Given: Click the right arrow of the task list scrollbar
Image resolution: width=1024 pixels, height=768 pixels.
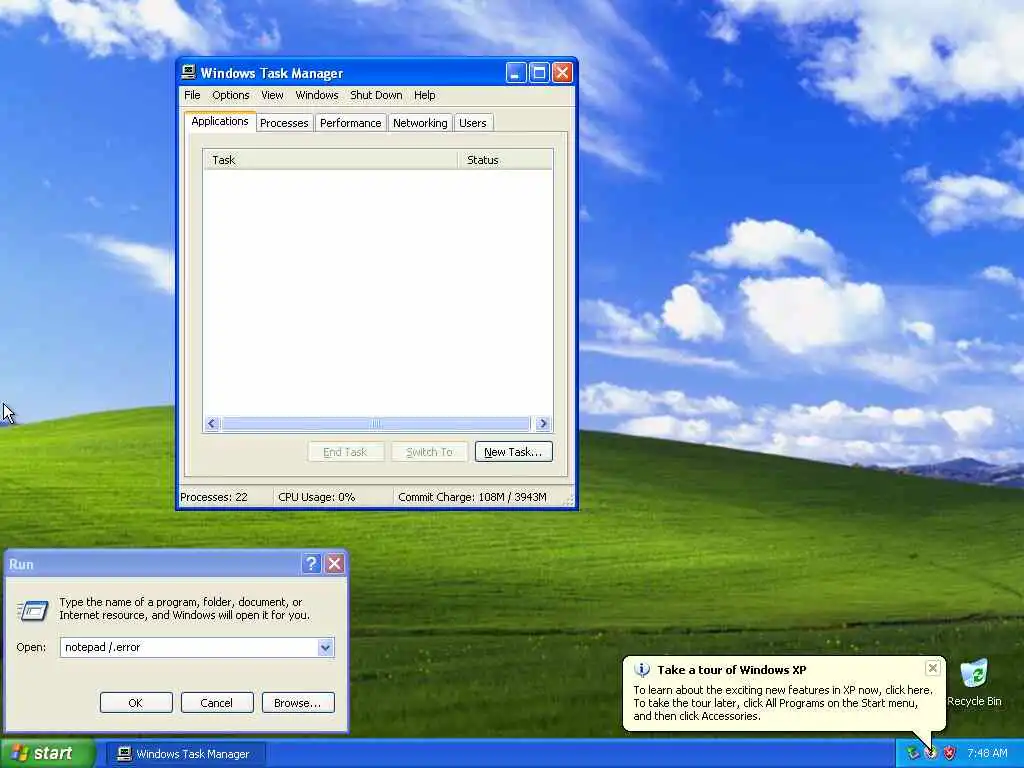Looking at the screenshot, I should [543, 424].
